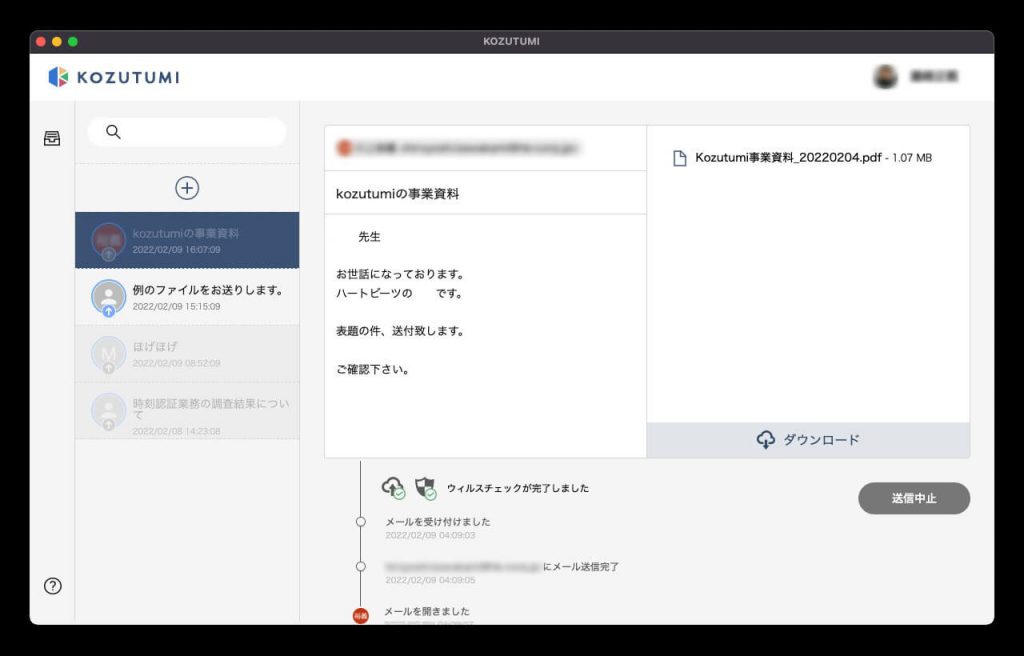Click text メールを受け付けました

click(438, 521)
